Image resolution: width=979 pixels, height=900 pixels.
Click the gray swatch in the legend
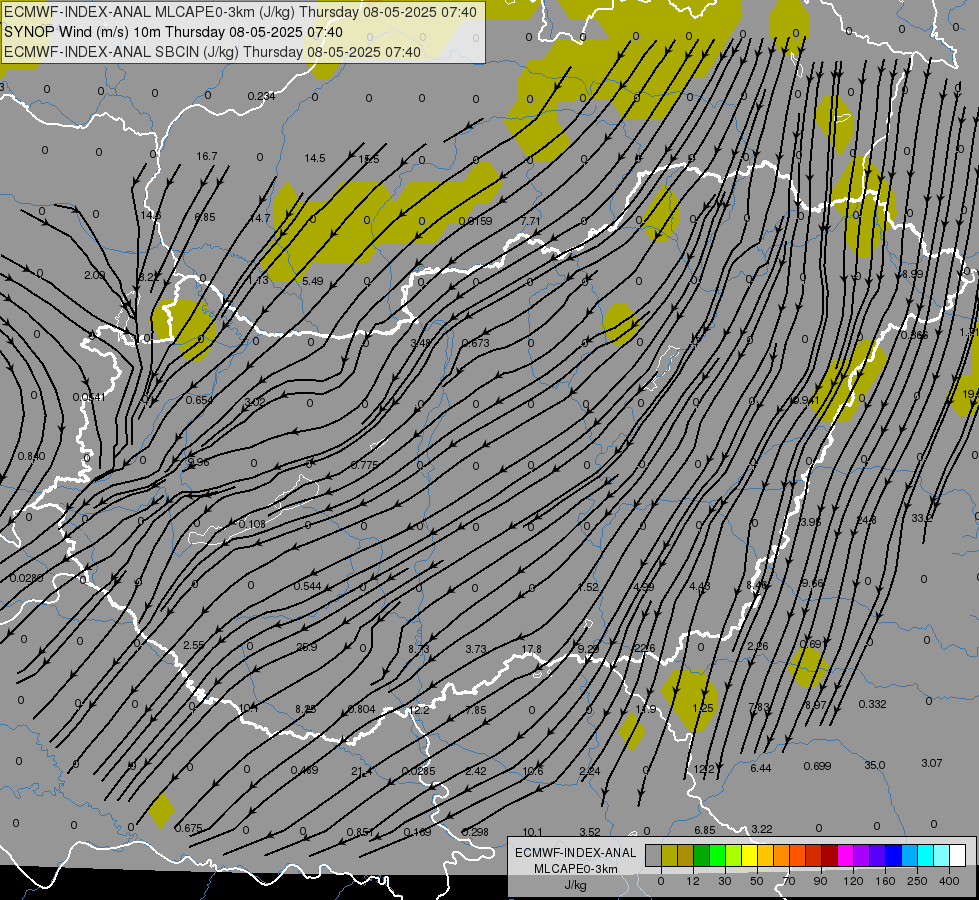(654, 856)
